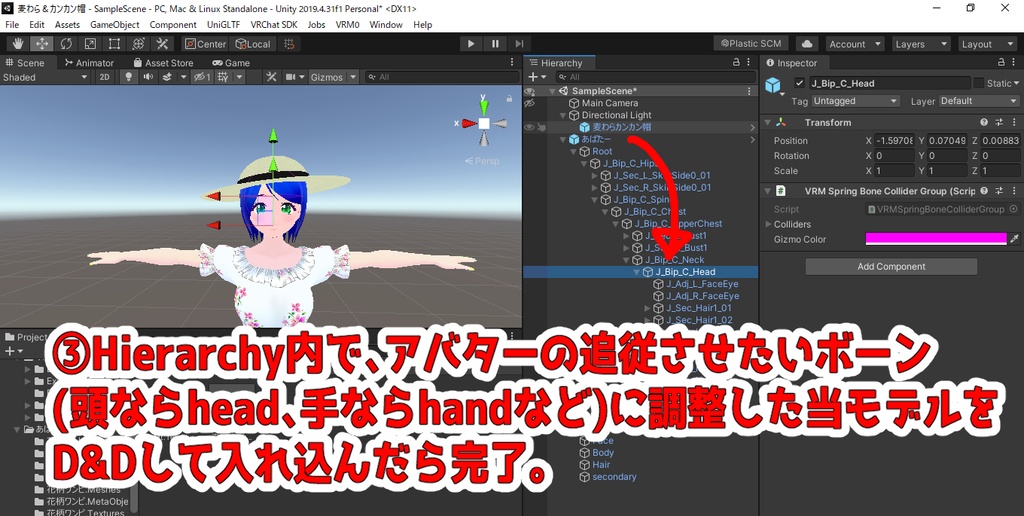This screenshot has width=1024, height=516.
Task: Open the UniGLTF menu
Action: 223,25
